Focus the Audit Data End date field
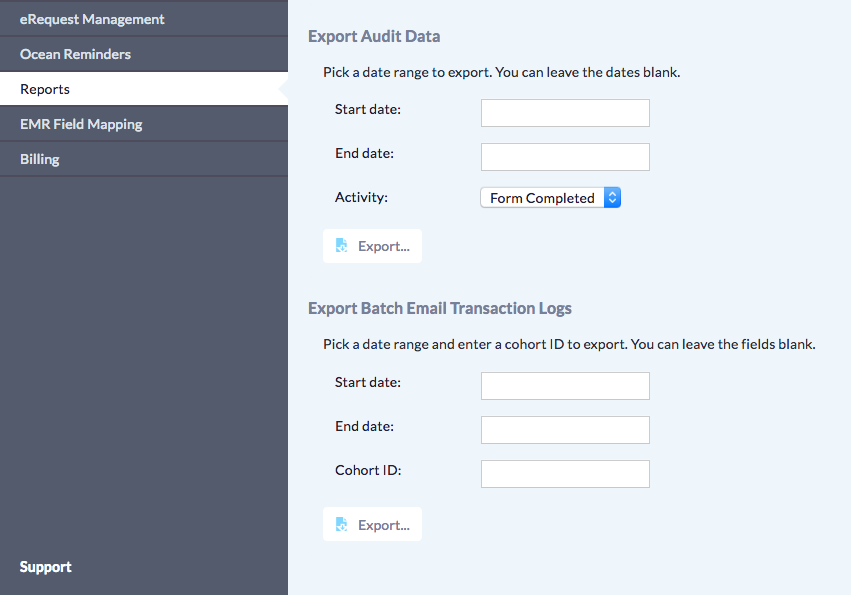 pyautogui.click(x=565, y=157)
